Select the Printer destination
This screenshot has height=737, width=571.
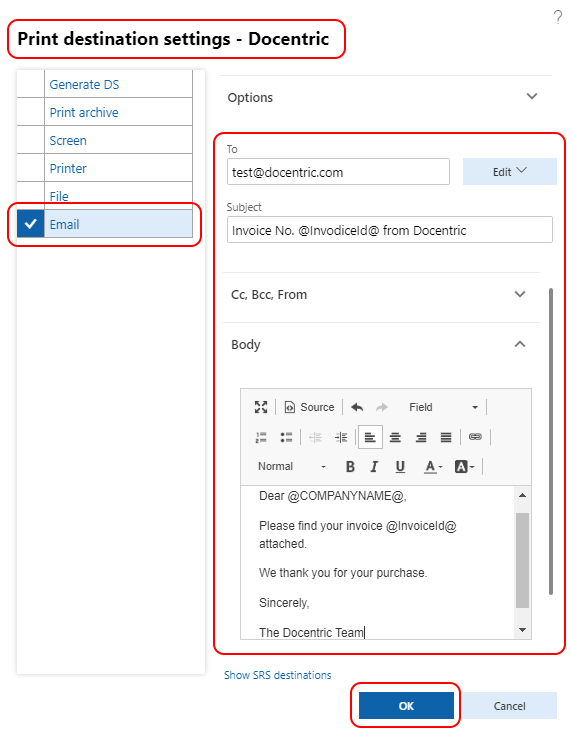[68, 168]
